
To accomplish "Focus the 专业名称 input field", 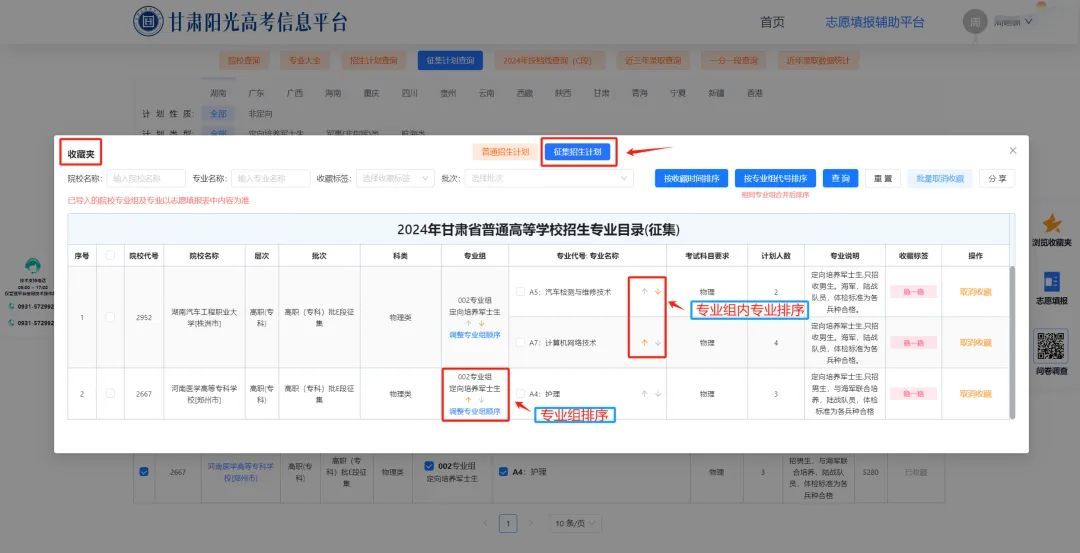I will (270, 178).
